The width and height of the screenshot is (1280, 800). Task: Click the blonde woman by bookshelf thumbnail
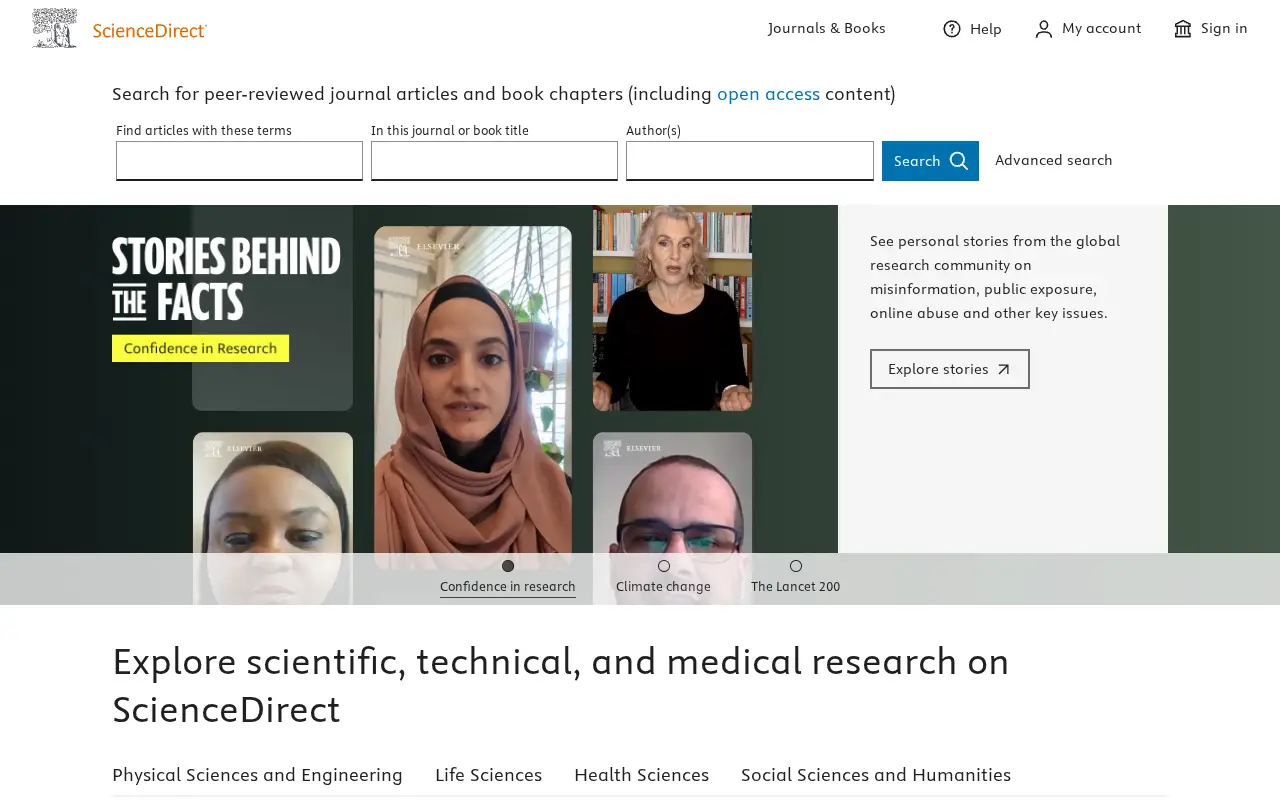tap(672, 308)
